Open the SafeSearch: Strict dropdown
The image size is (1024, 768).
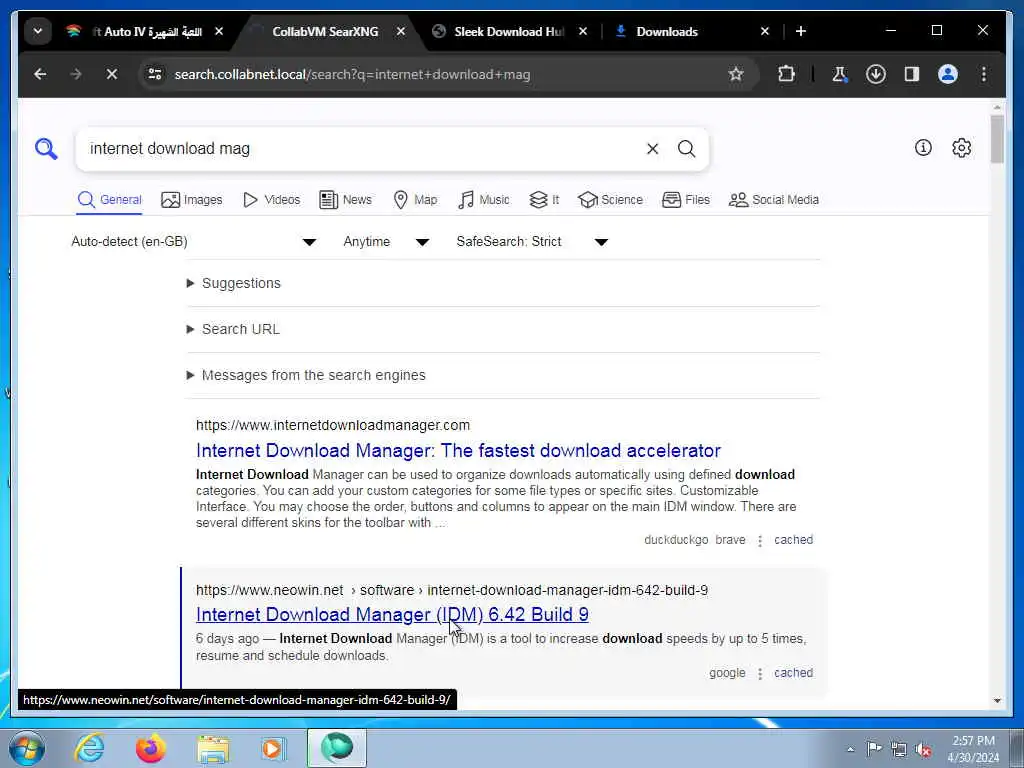point(532,242)
